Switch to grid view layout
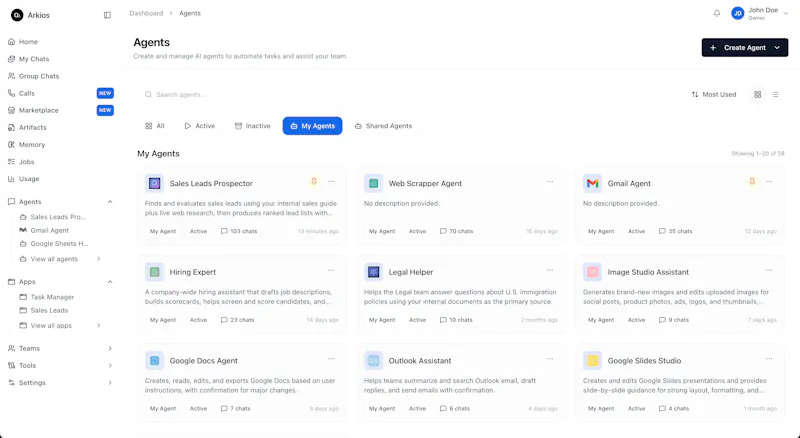Image resolution: width=800 pixels, height=438 pixels. [x=758, y=94]
